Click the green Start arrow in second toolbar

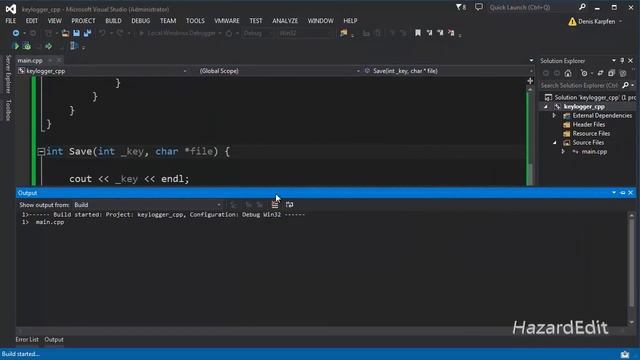[x=16, y=47]
